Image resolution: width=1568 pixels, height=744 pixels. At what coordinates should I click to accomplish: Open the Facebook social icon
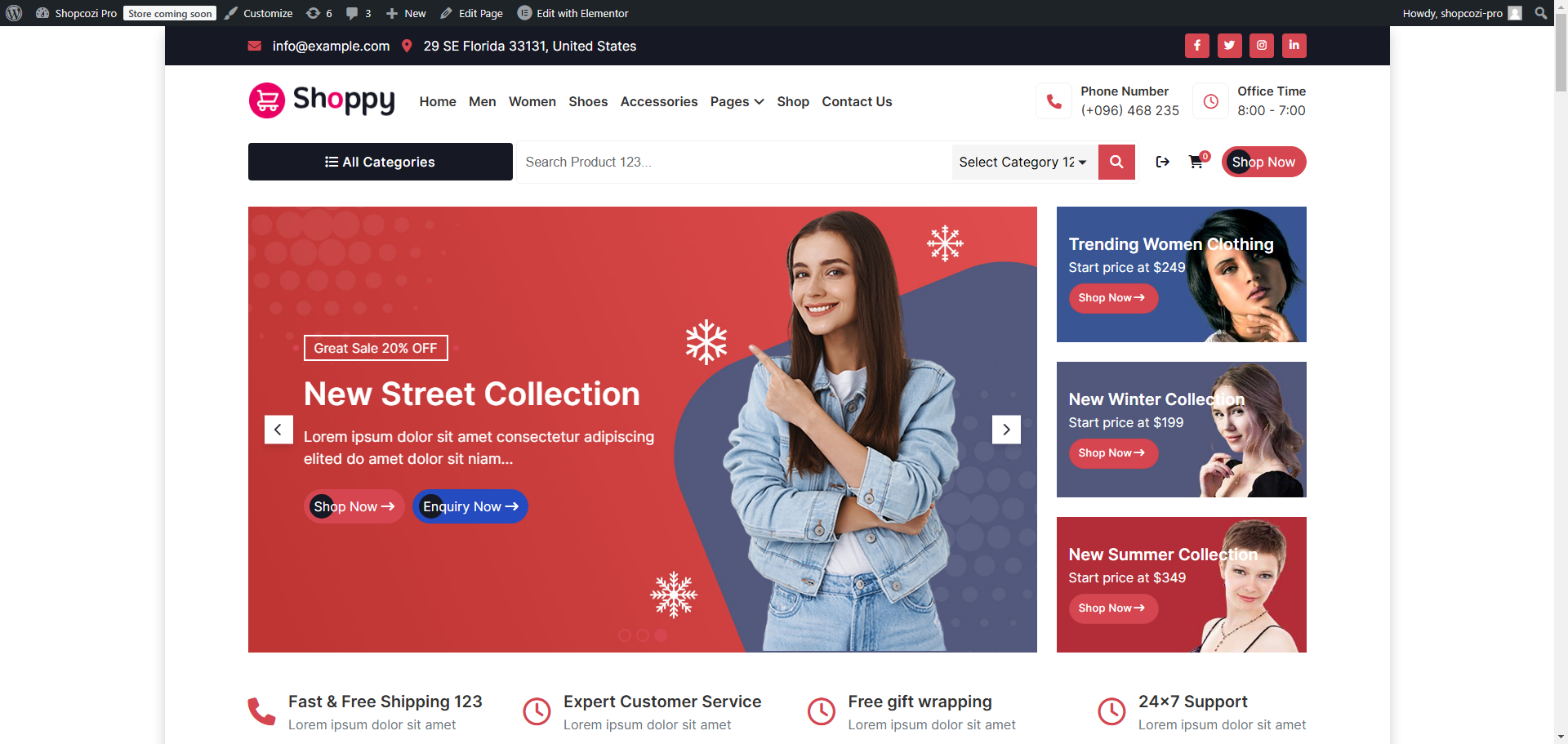[x=1196, y=46]
